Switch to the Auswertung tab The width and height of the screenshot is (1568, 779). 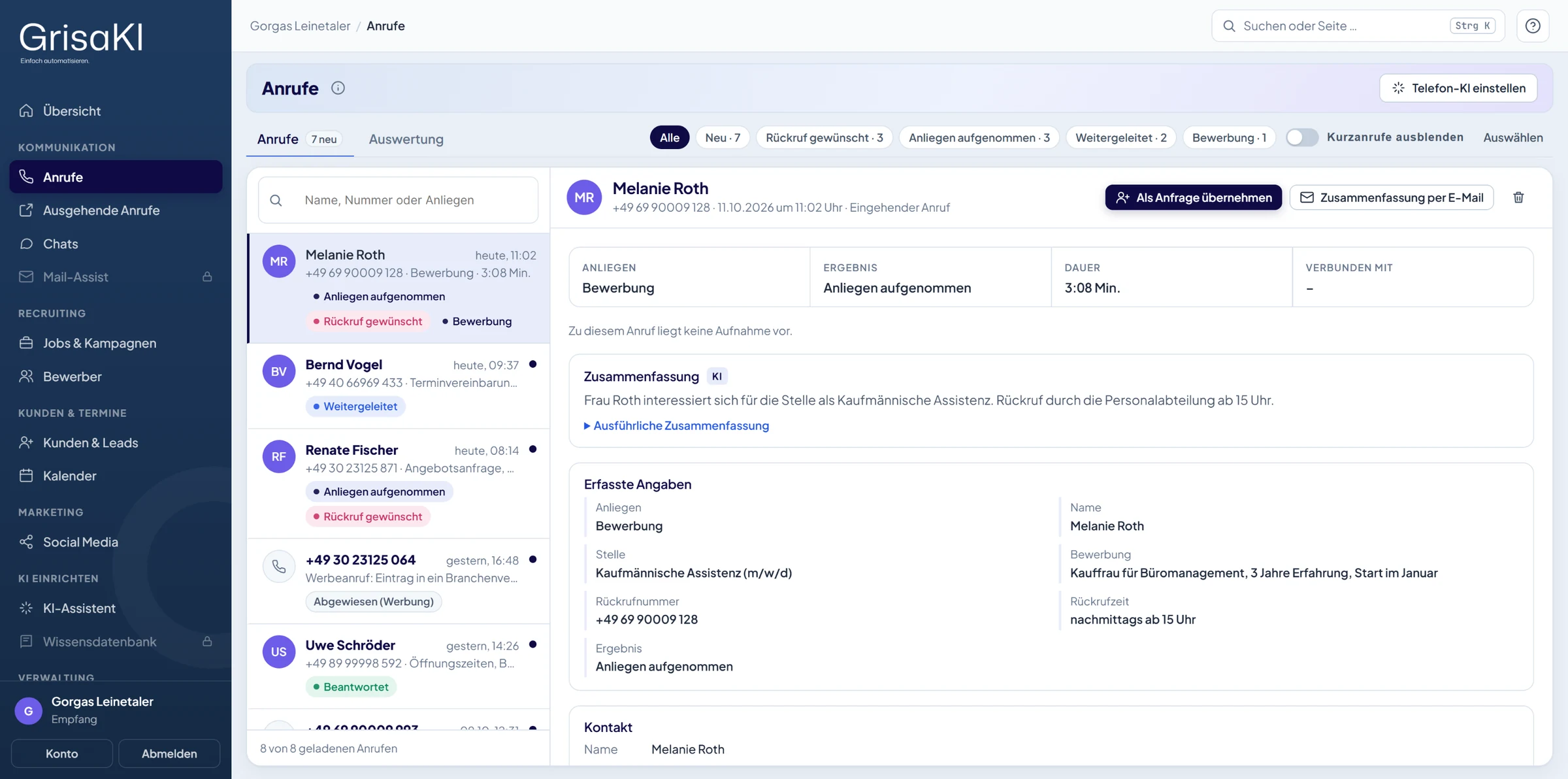(x=406, y=139)
